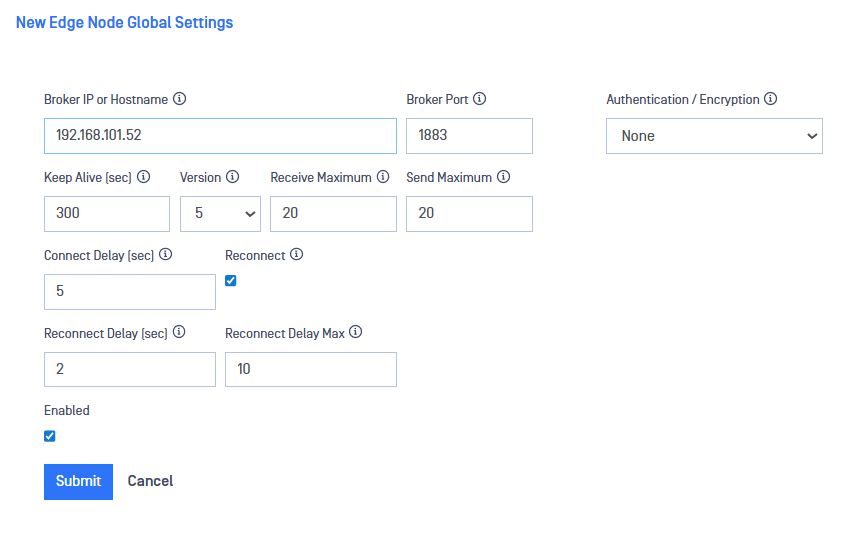The width and height of the screenshot is (863, 542).
Task: Click Connect Delay info icon
Action: [166, 255]
